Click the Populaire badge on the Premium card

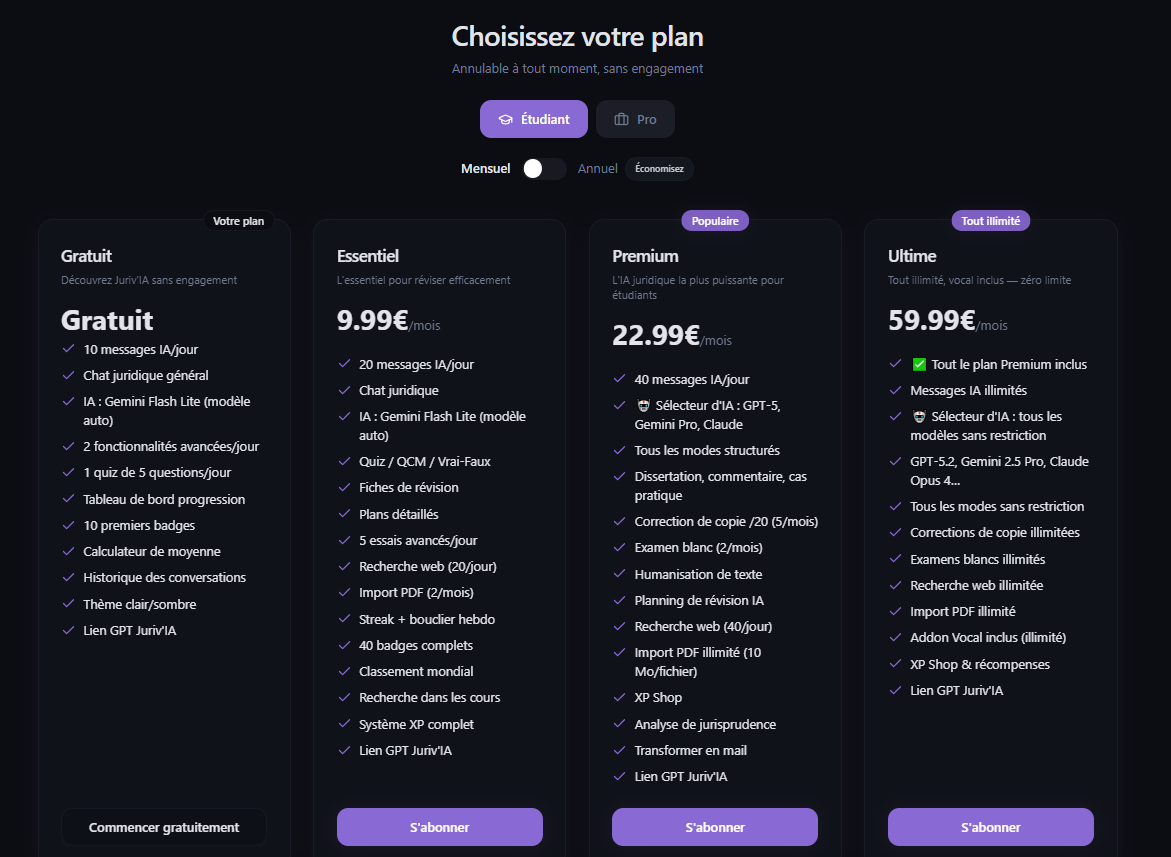click(x=714, y=220)
